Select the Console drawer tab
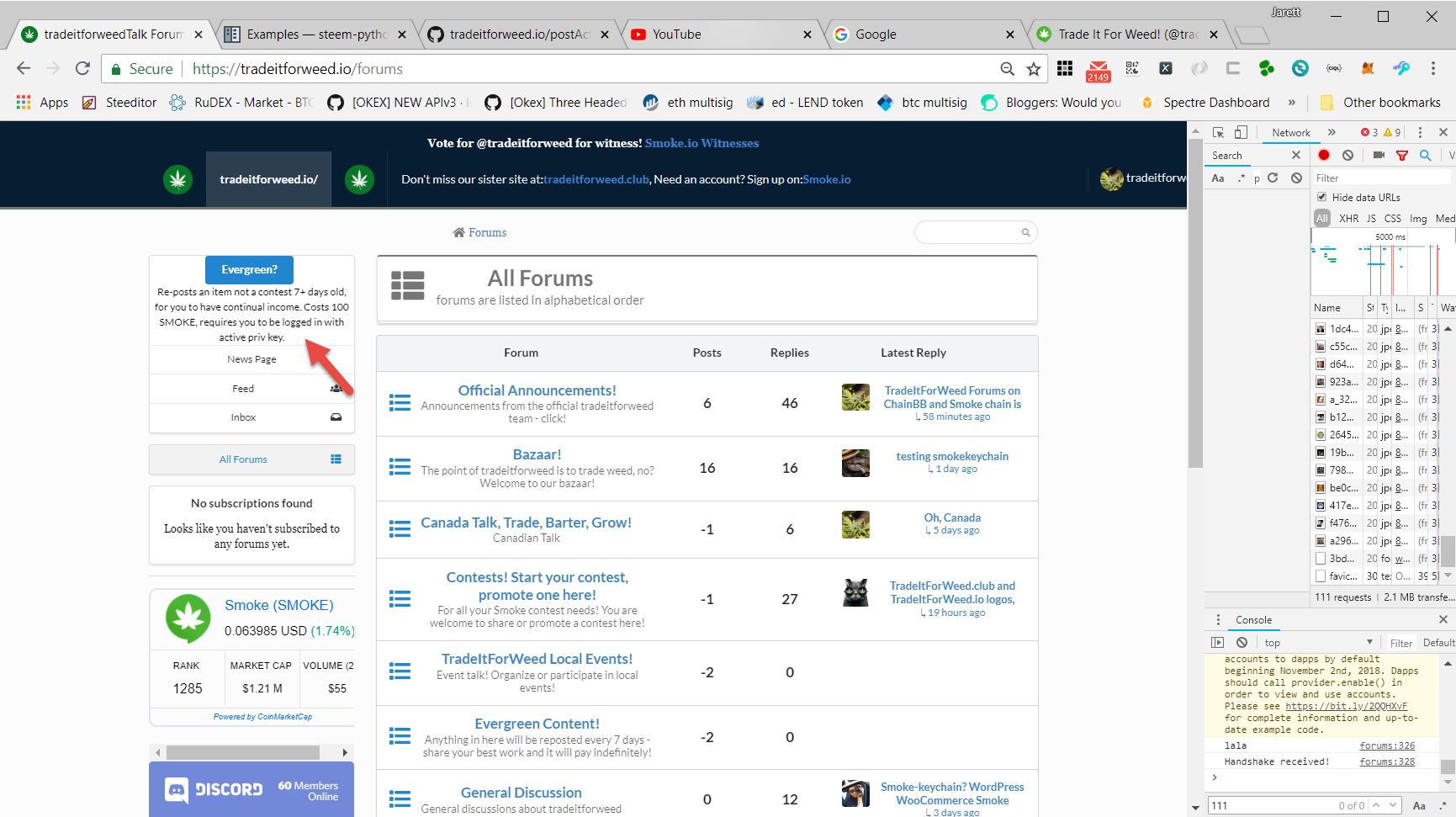This screenshot has width=1456, height=817. point(1253,620)
